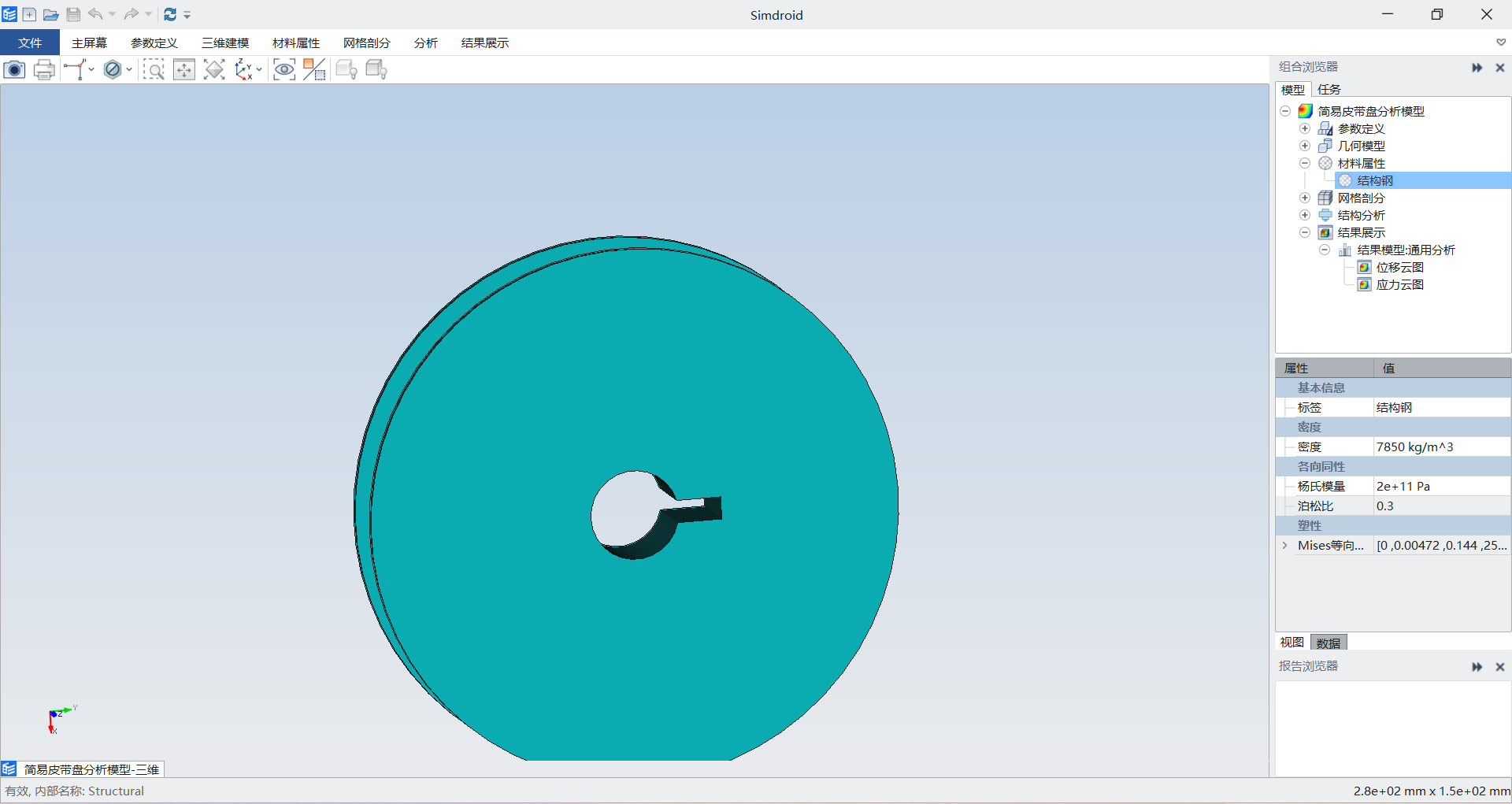This screenshot has width=1512, height=804.
Task: Switch to the 数据 property tab
Action: (x=1329, y=643)
